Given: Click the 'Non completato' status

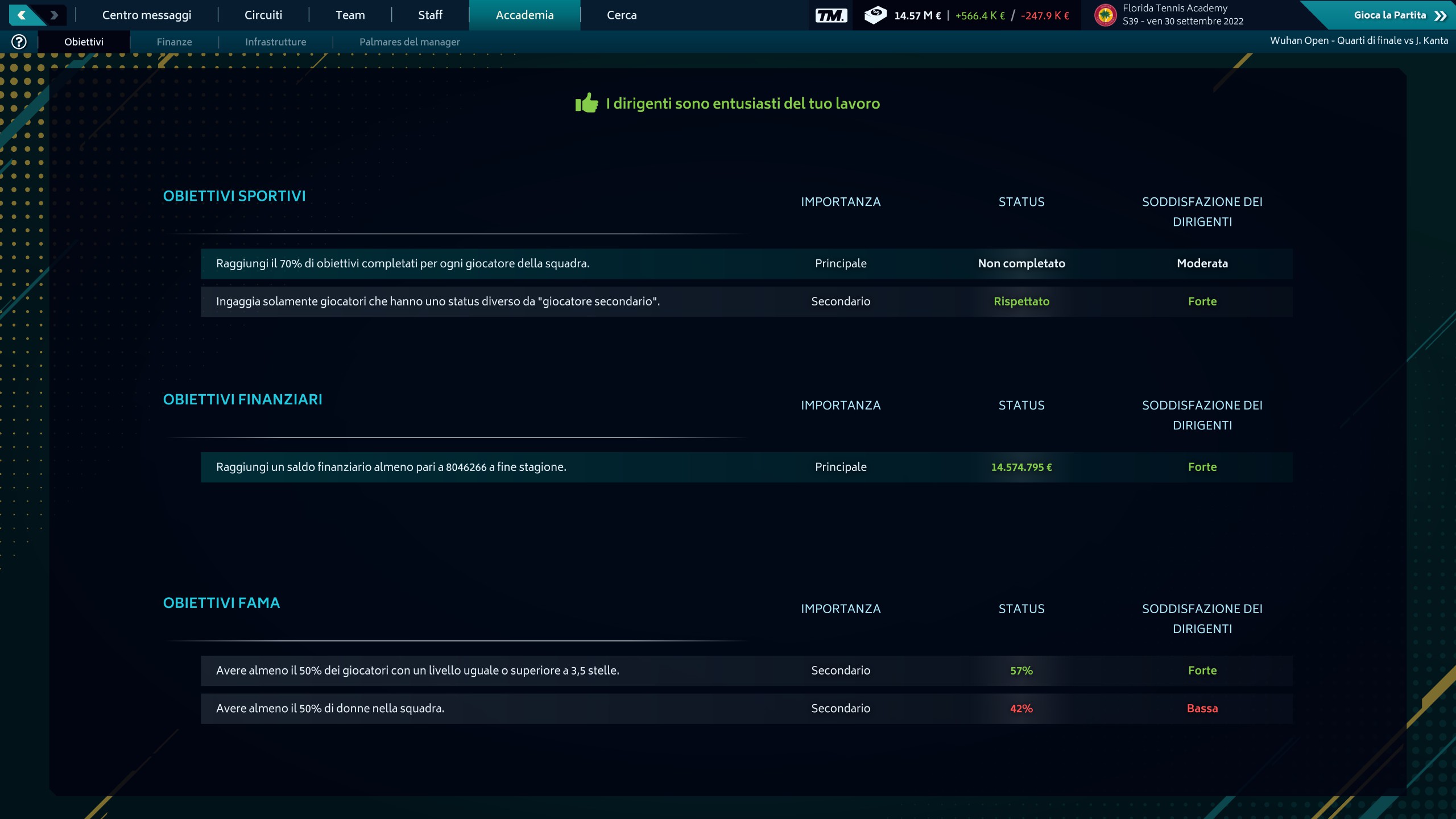Looking at the screenshot, I should 1021,263.
